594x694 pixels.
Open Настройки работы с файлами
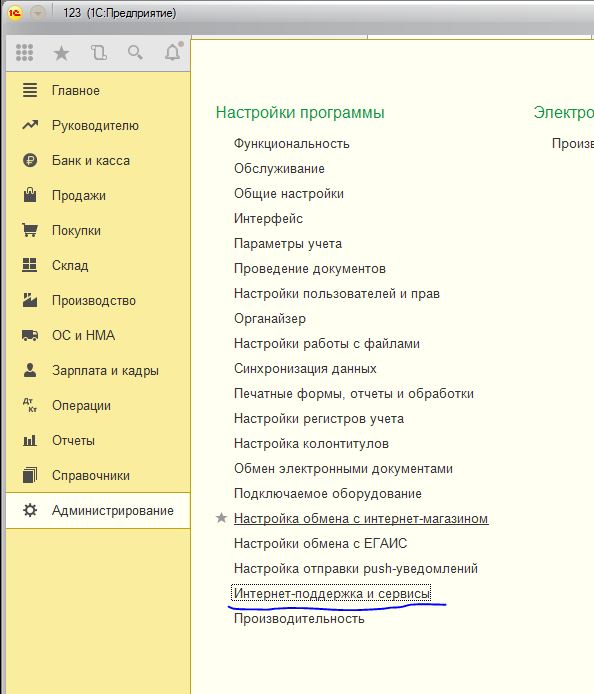[x=327, y=344]
